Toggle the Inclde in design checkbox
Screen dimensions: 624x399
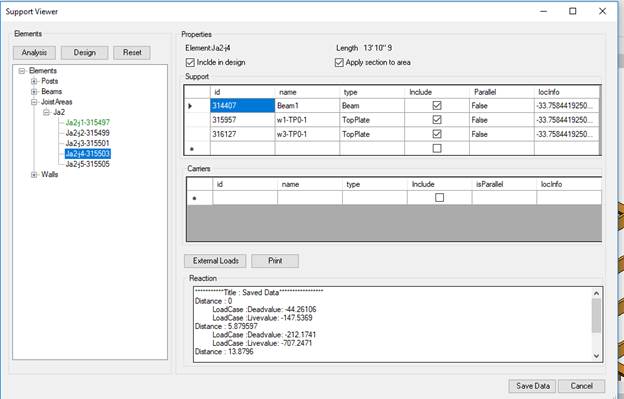click(190, 62)
